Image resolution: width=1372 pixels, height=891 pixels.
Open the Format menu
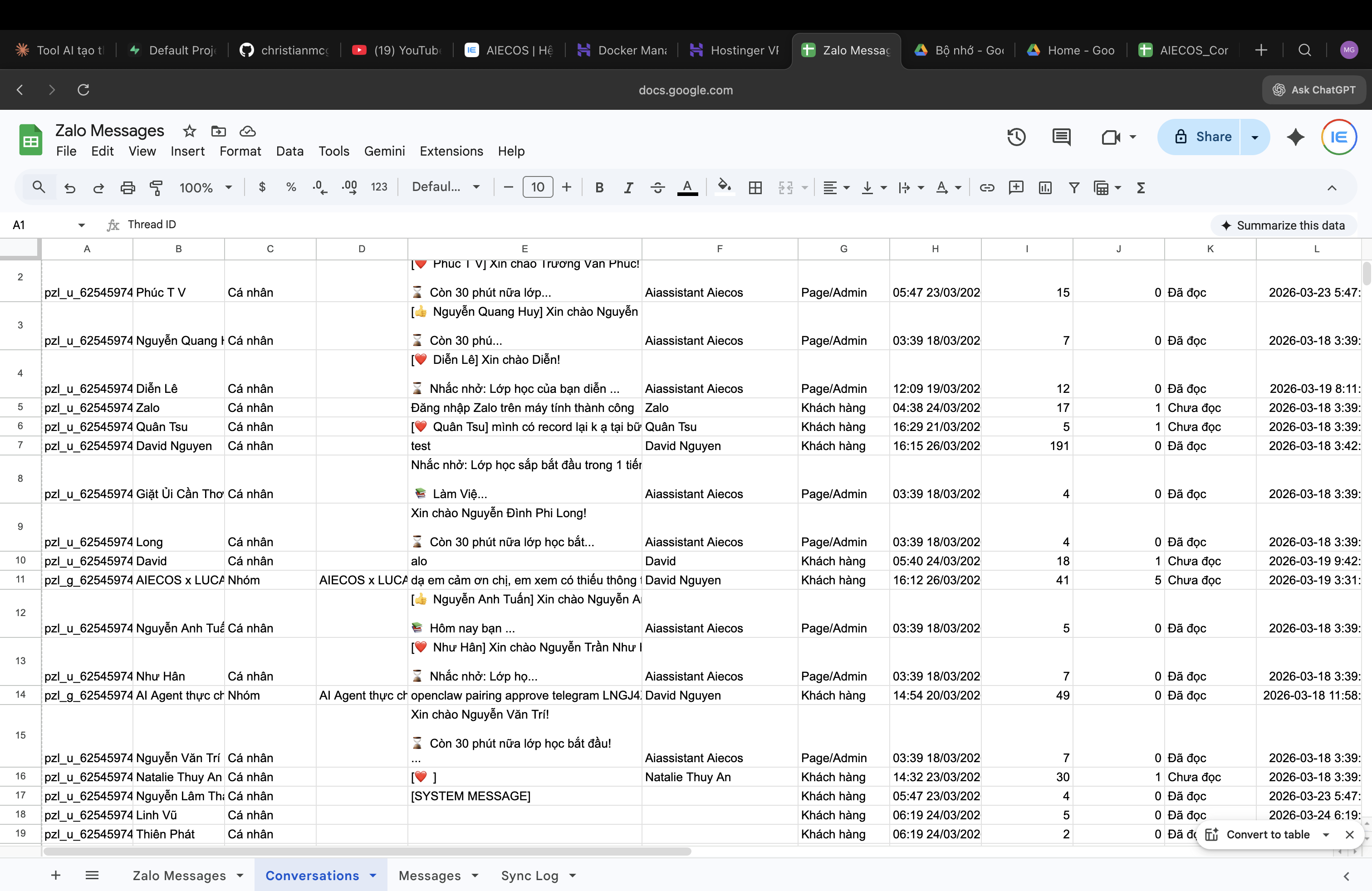pos(240,151)
